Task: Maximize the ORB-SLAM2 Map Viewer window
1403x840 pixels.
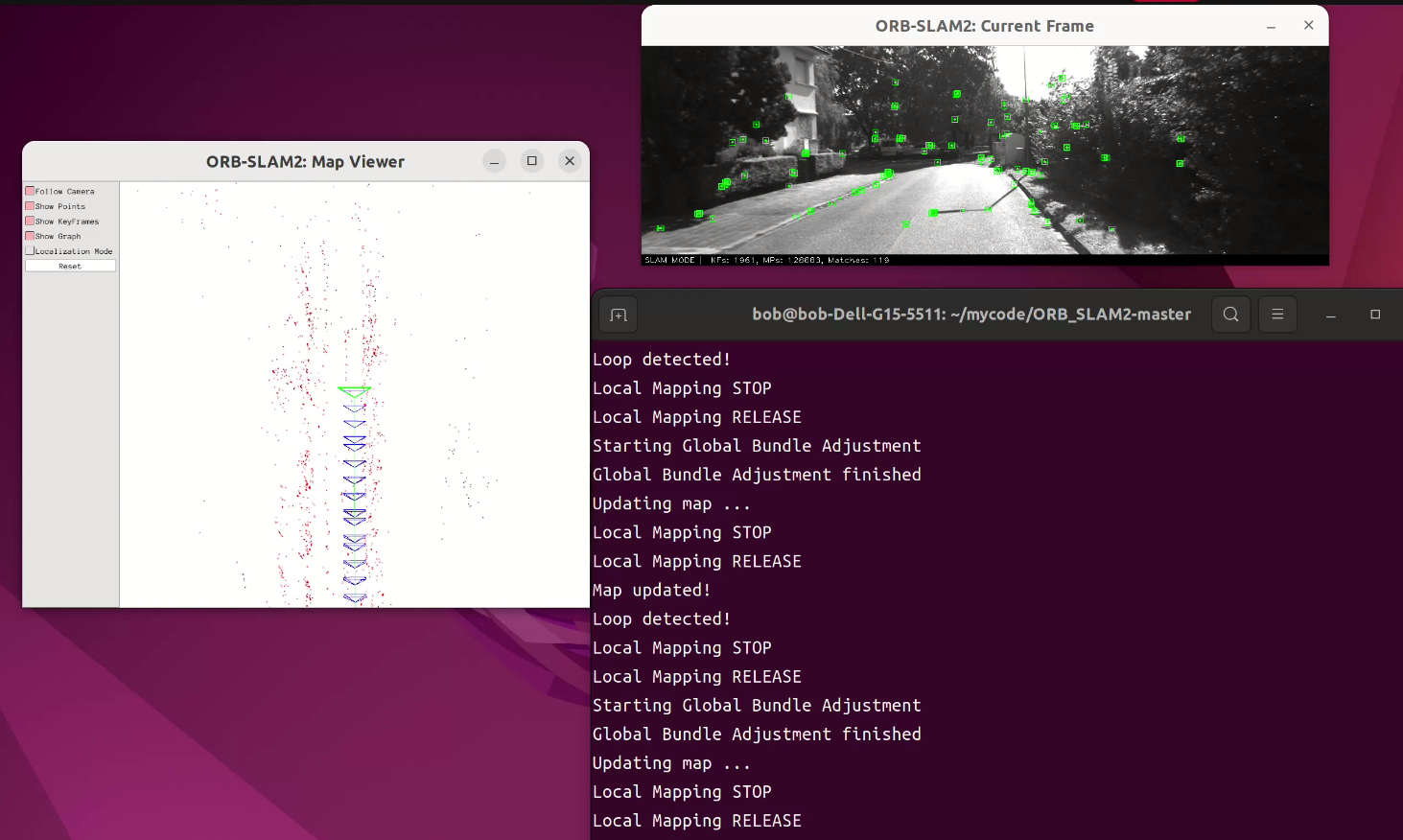Action: click(532, 161)
